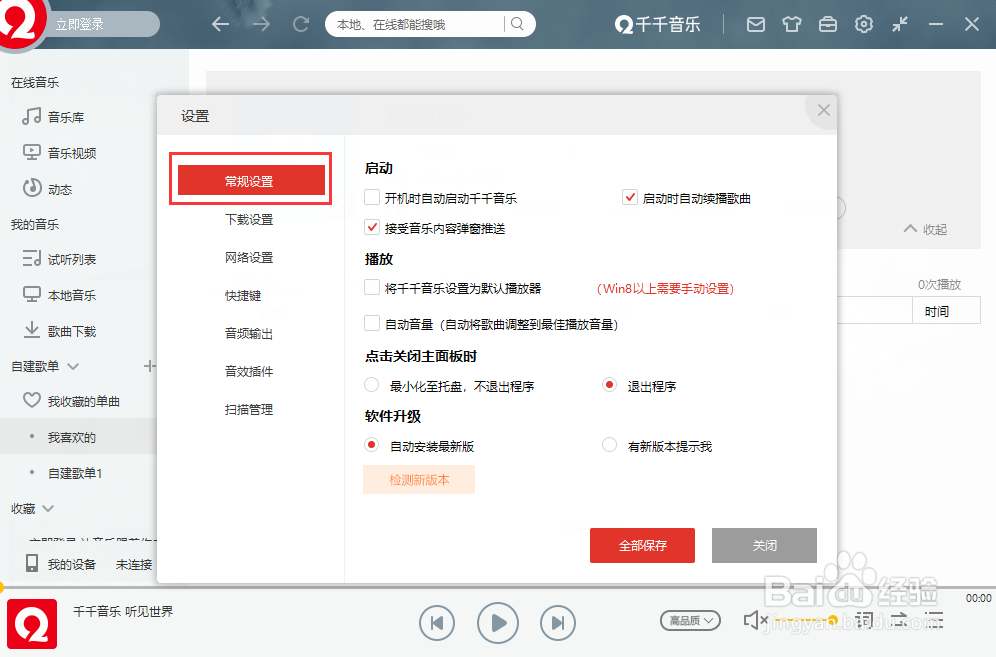Disable 接受音乐内容弹窗推送
This screenshot has width=996, height=657.
pyautogui.click(x=372, y=227)
